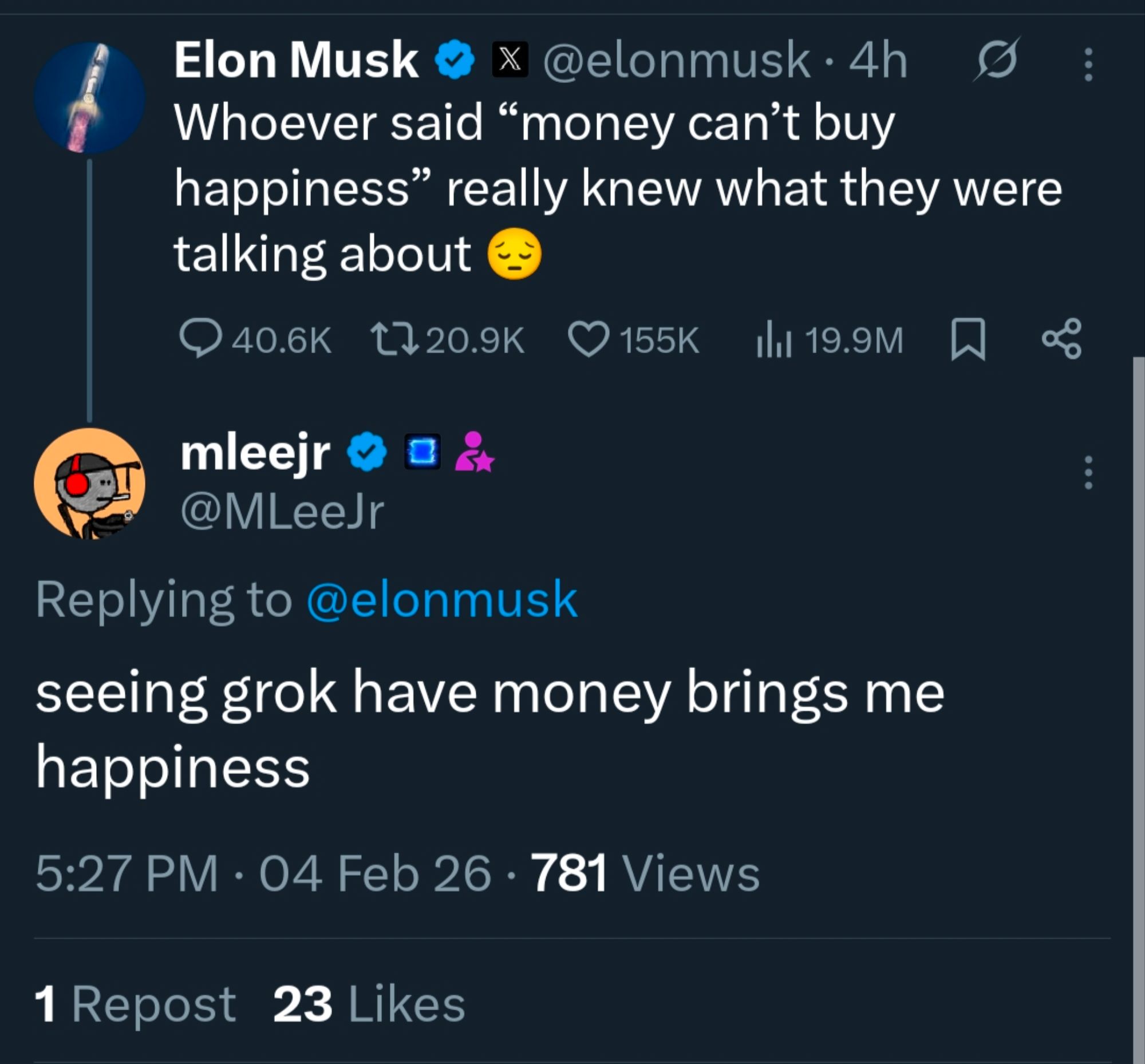1145x1064 pixels.
Task: Click mleejr's blue verified badge
Action: pos(367,453)
